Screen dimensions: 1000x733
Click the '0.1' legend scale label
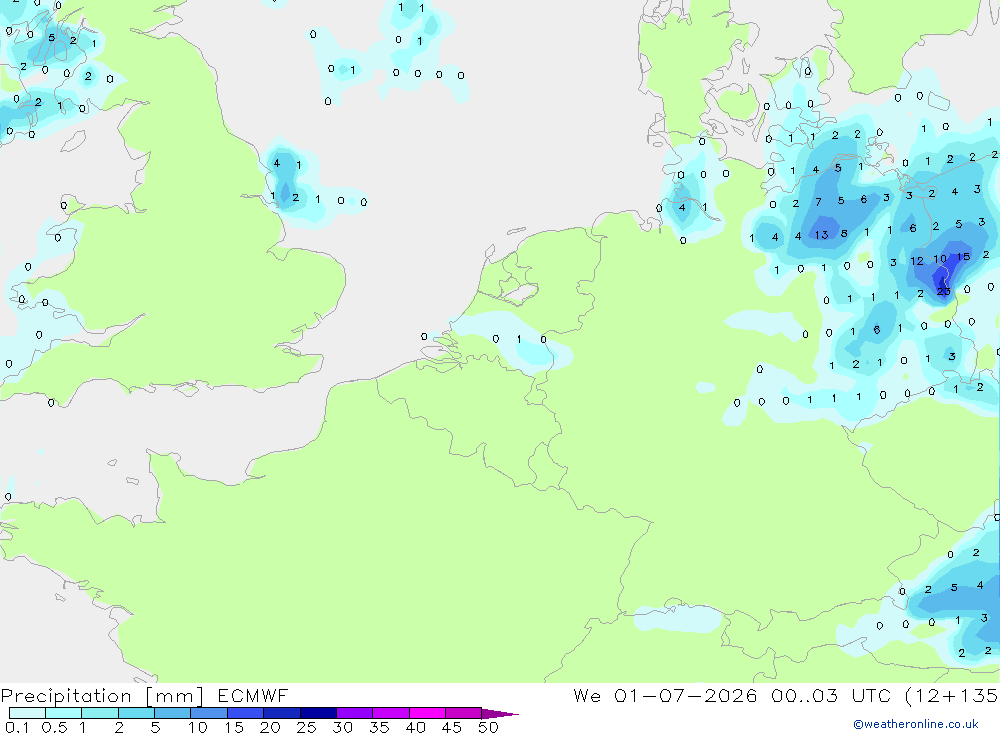pos(16,727)
